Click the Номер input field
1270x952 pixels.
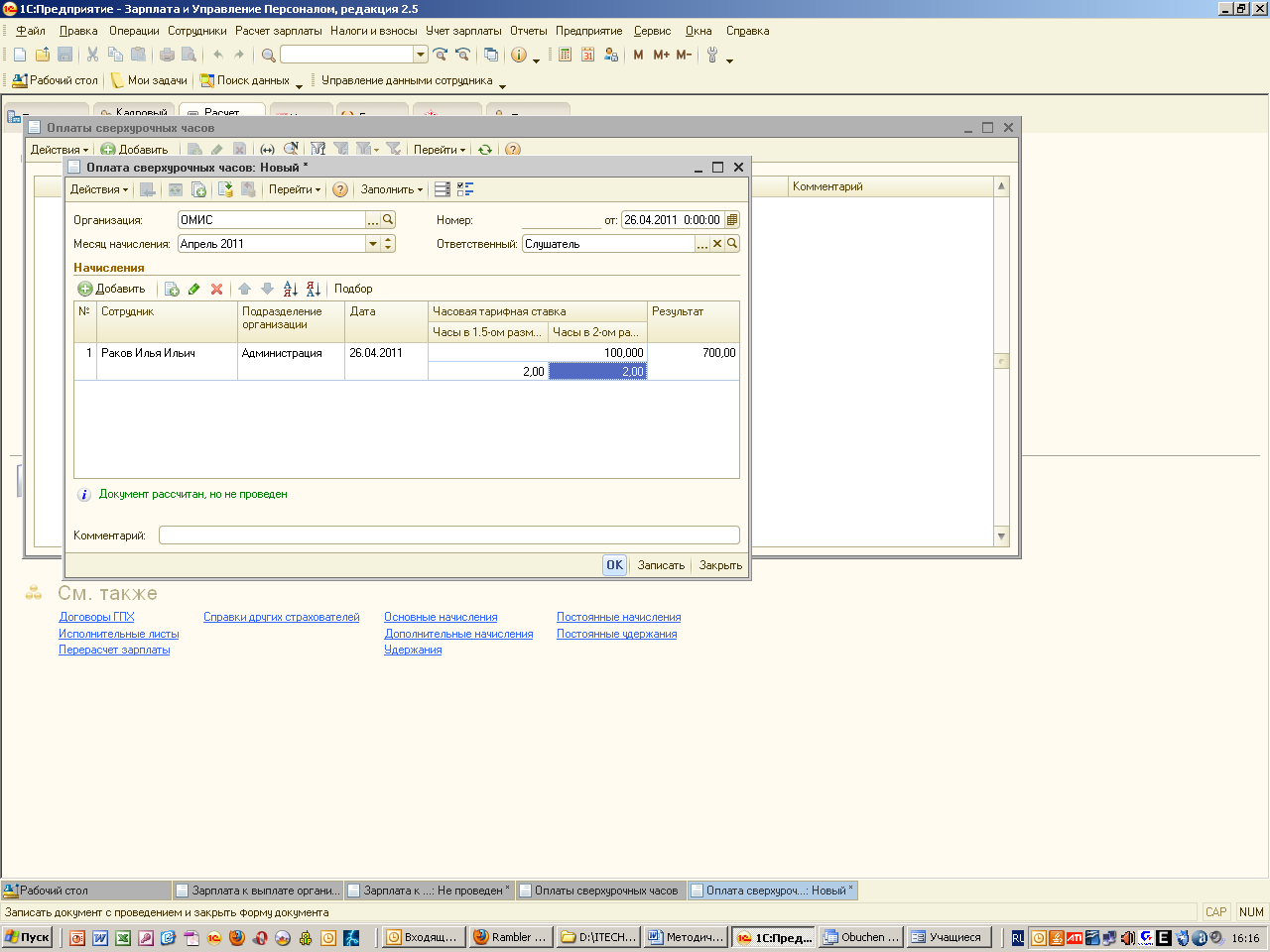click(x=561, y=220)
